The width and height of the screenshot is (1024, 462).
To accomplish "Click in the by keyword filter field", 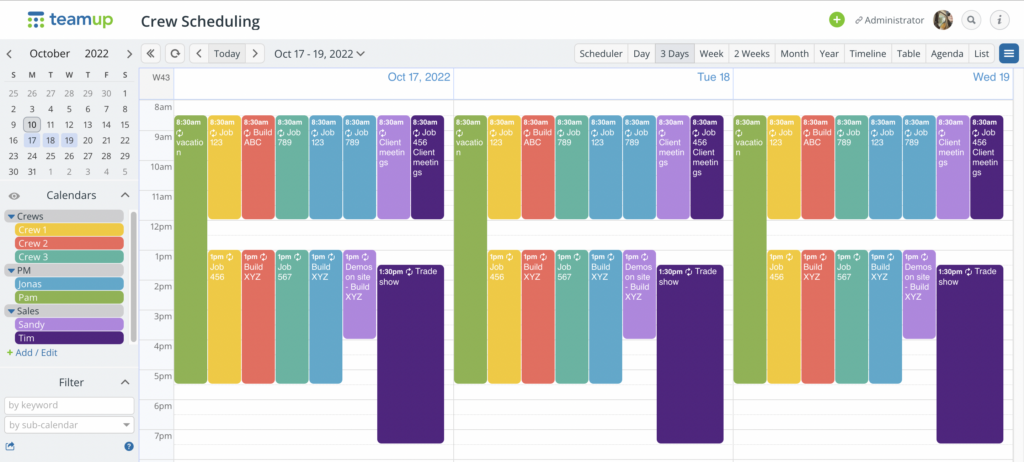I will coord(69,405).
